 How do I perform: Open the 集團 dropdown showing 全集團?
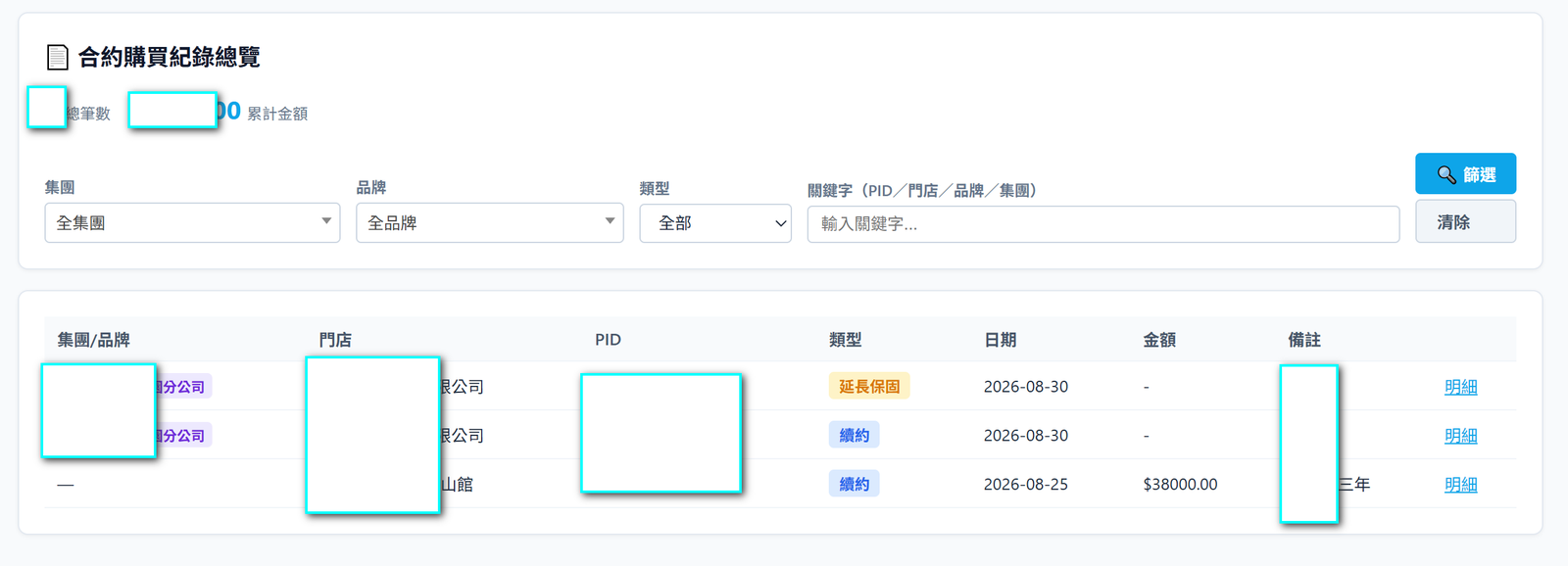[192, 223]
